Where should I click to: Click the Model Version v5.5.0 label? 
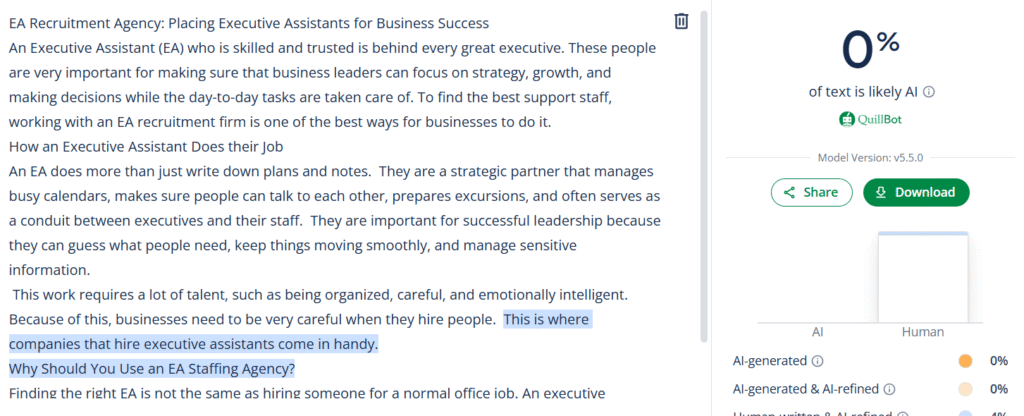click(871, 157)
